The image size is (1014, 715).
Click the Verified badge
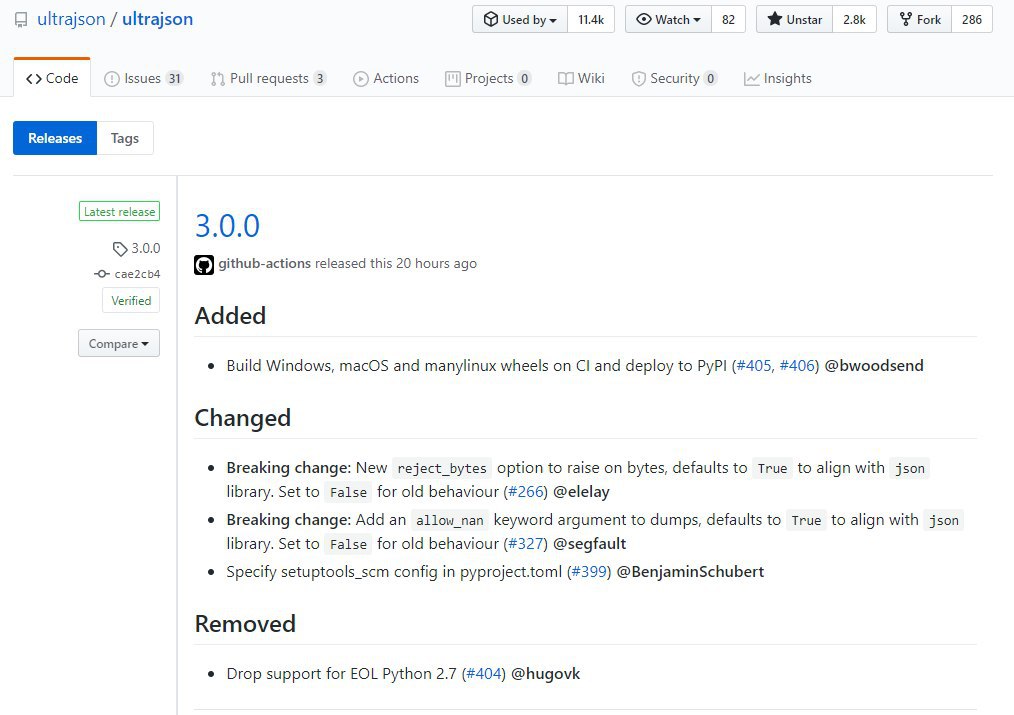pos(131,301)
